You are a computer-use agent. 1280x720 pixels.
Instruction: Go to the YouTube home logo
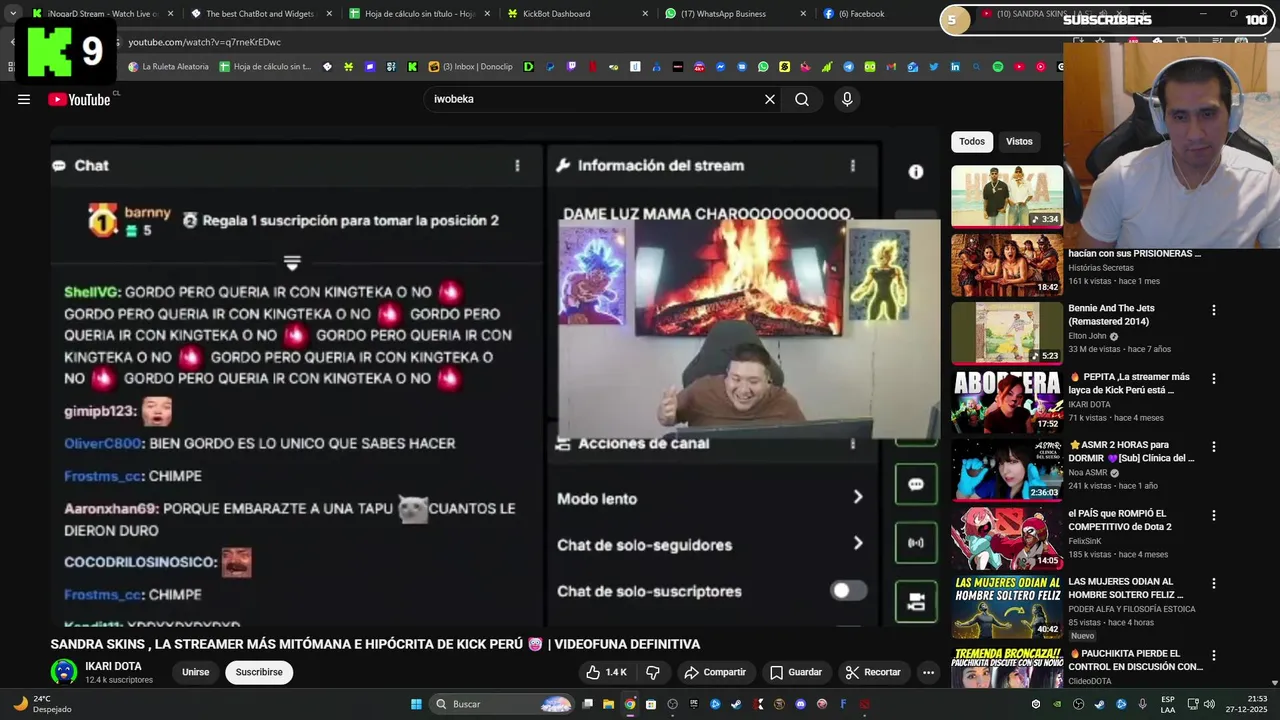point(79,99)
